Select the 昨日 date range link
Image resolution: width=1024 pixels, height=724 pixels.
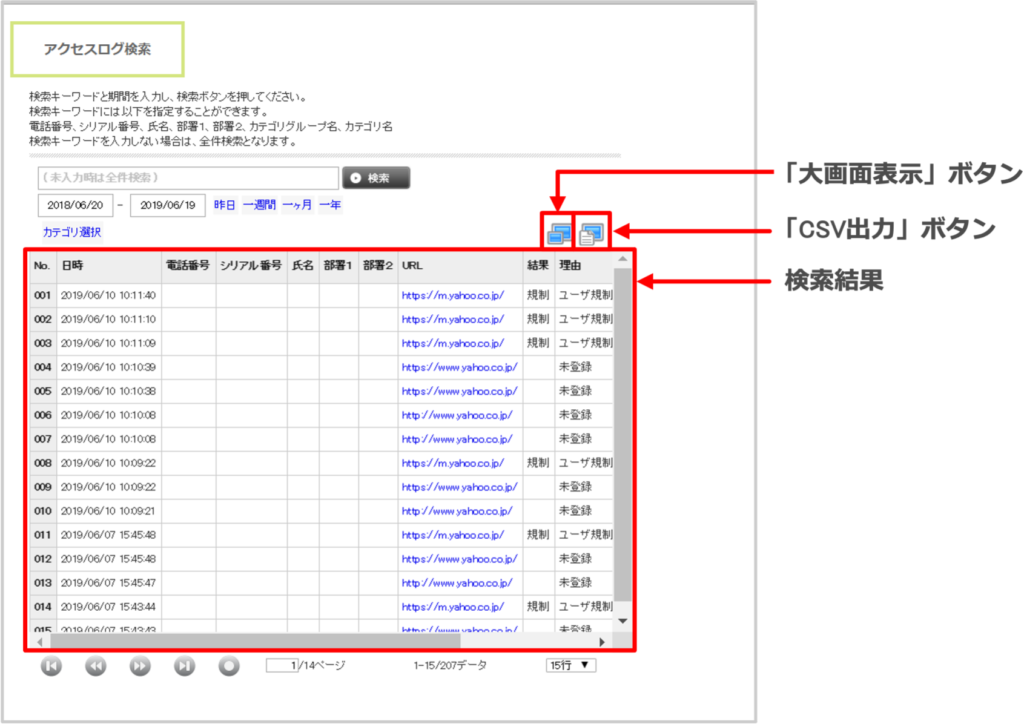coord(224,205)
